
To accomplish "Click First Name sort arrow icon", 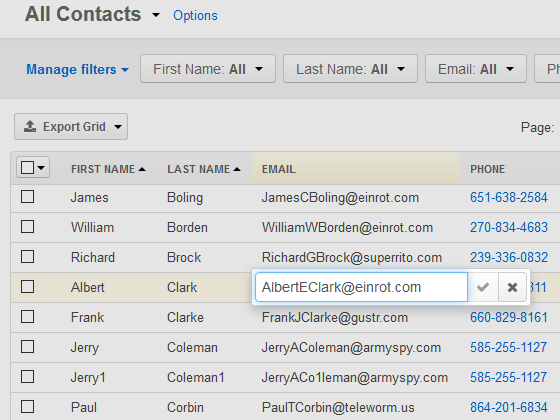I will (x=142, y=169).
